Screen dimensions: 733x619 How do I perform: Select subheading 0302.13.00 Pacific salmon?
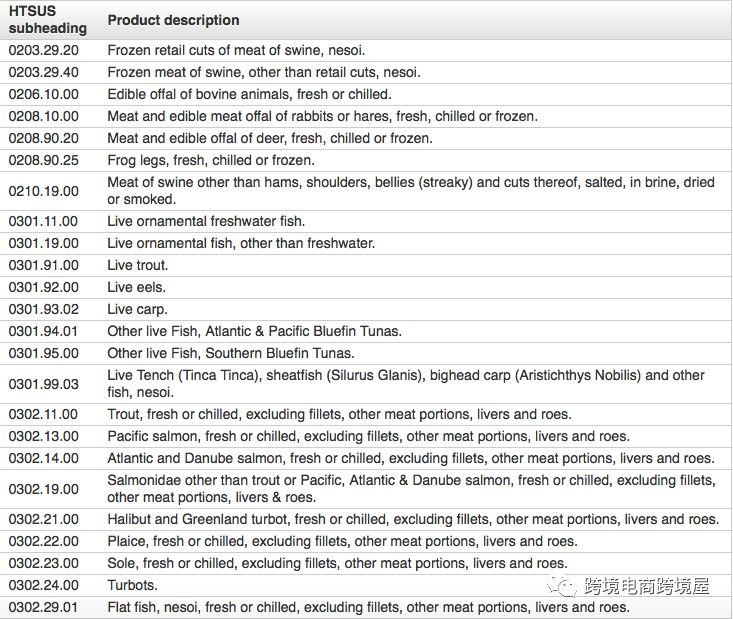coord(43,436)
